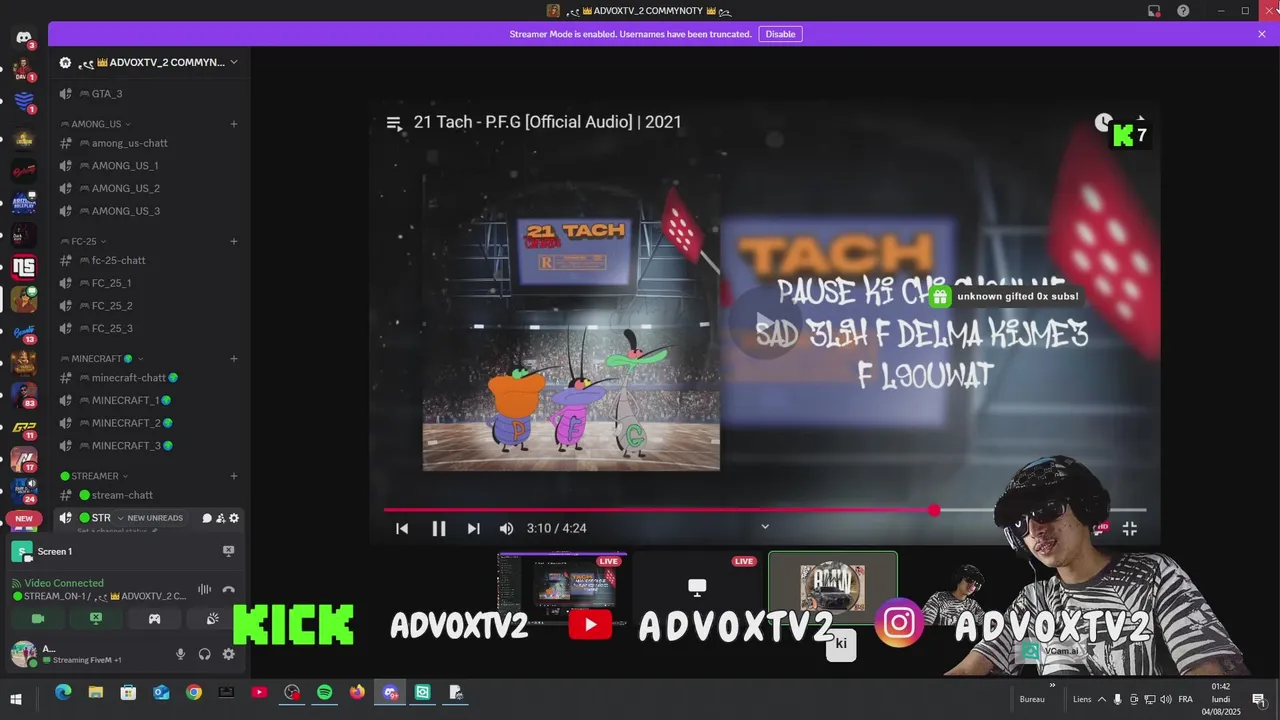The height and width of the screenshot is (720, 1280).
Task: Skip to next video track
Action: click(474, 528)
